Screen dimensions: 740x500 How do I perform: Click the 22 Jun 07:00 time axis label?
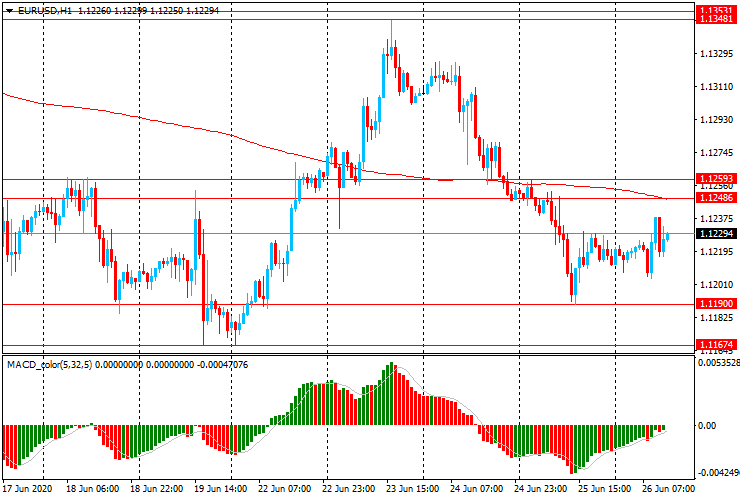tap(285, 488)
